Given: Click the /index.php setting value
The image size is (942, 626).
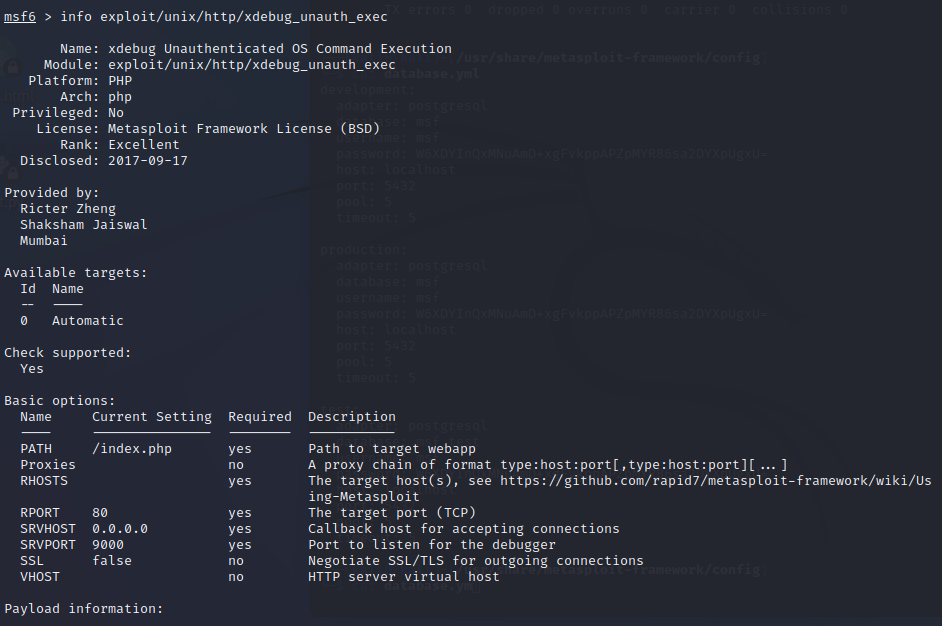Looking at the screenshot, I should click(x=132, y=449).
